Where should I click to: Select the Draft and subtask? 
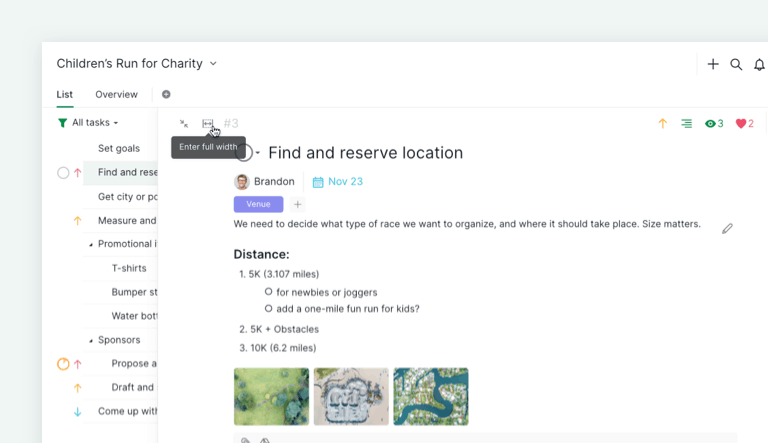pos(132,388)
